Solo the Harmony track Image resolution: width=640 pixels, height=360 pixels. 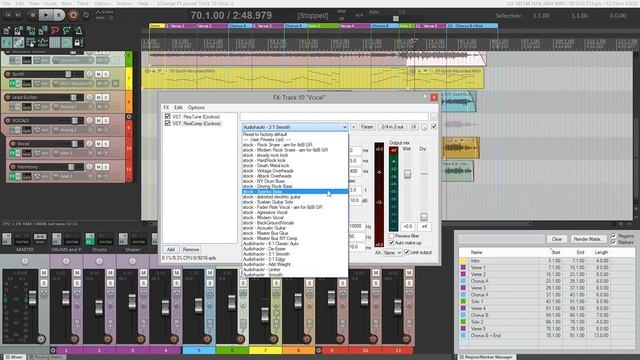106,167
